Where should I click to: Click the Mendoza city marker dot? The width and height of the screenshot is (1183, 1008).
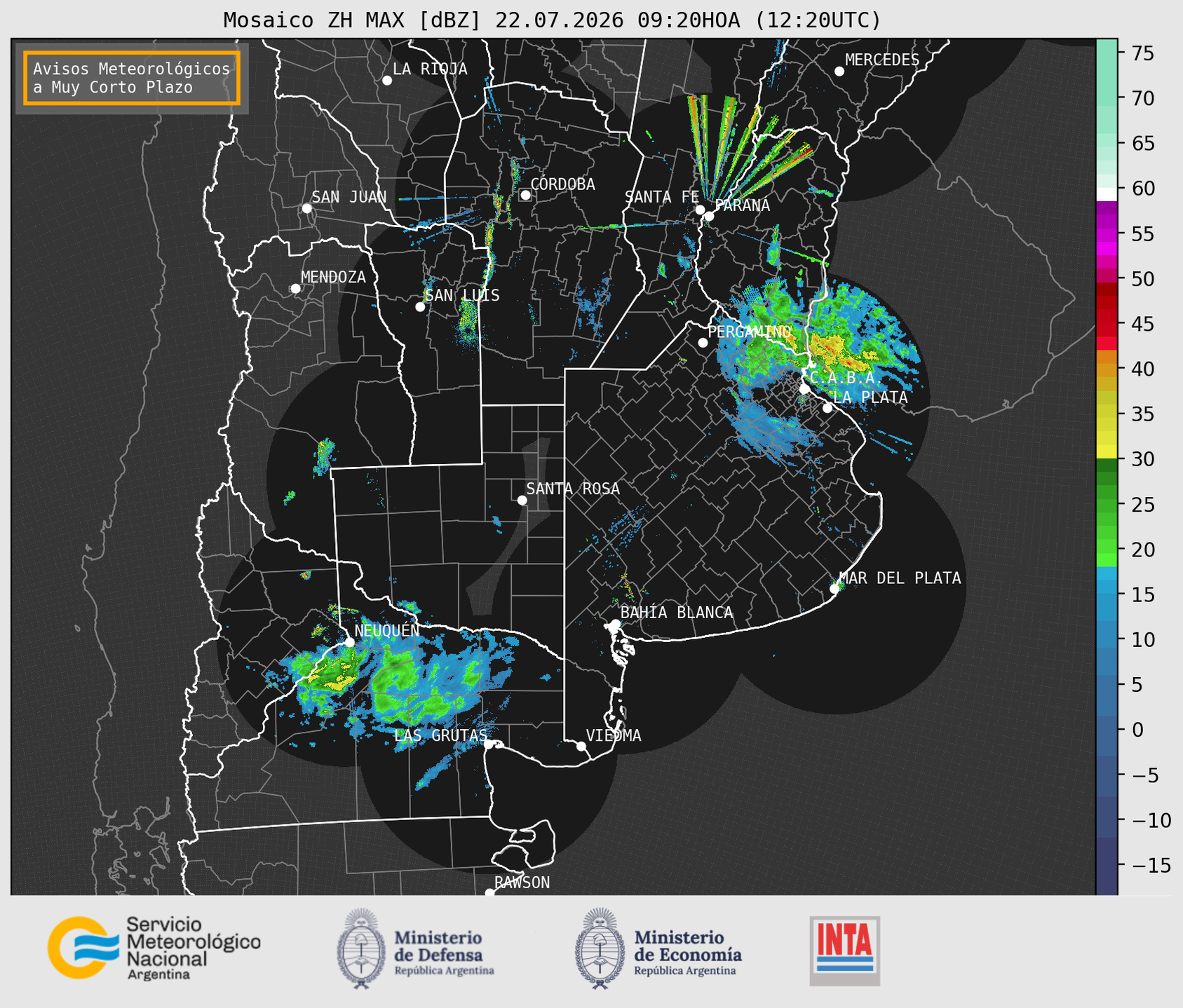tap(295, 289)
